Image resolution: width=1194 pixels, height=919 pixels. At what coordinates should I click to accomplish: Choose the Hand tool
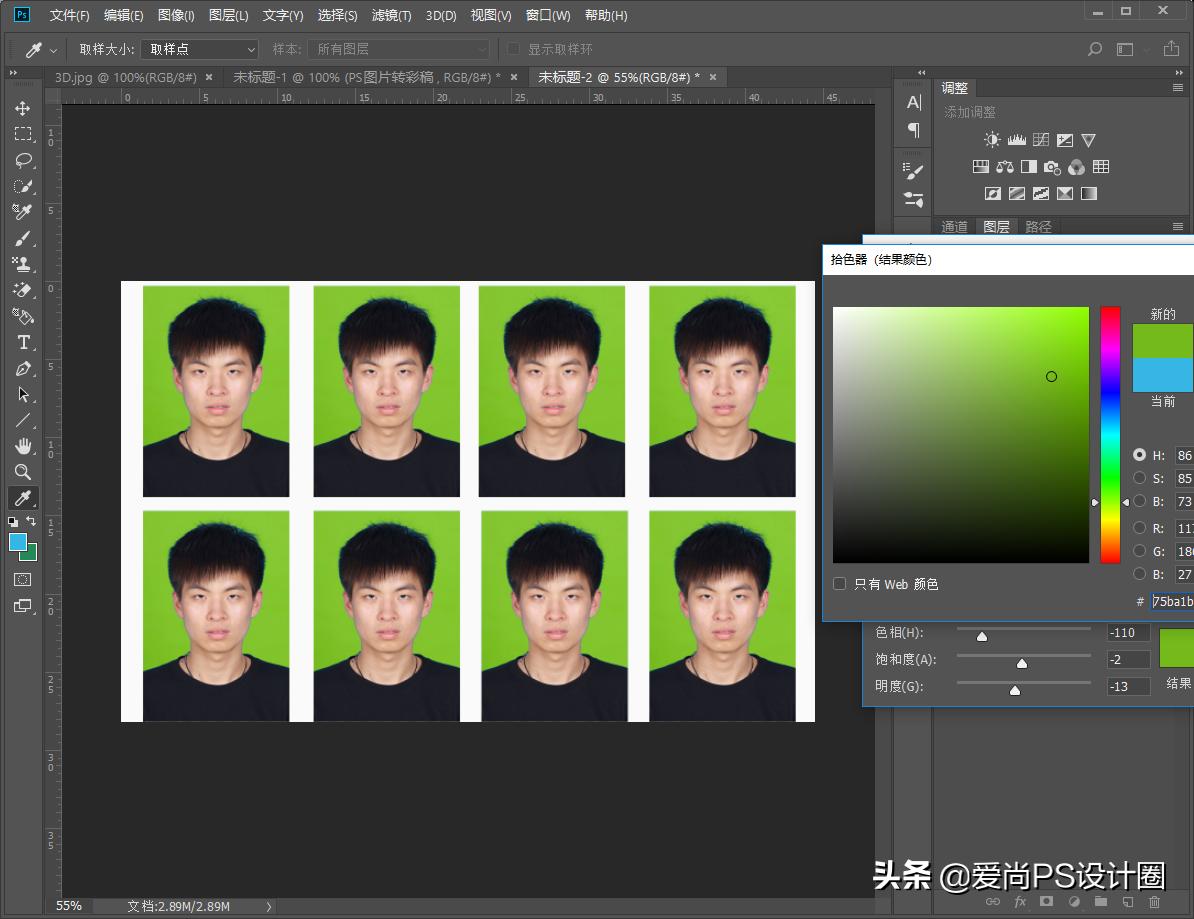(x=22, y=446)
